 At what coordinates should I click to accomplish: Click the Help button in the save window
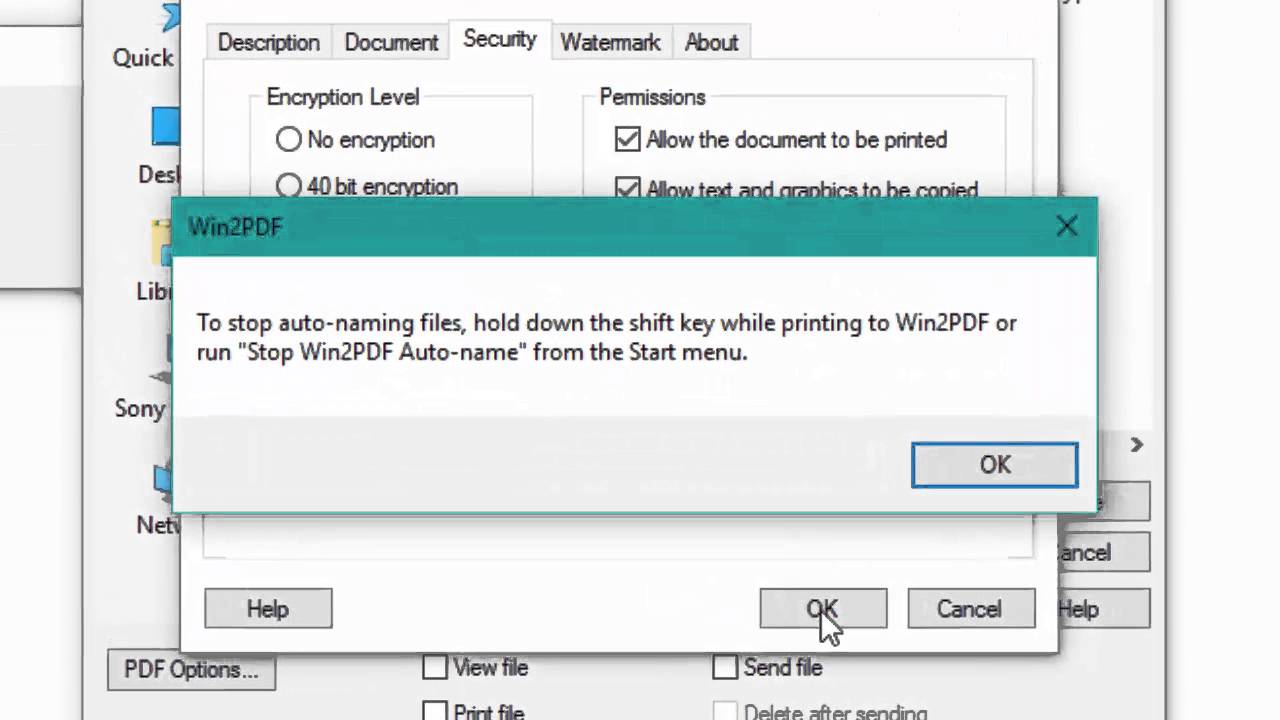[x=1103, y=609]
